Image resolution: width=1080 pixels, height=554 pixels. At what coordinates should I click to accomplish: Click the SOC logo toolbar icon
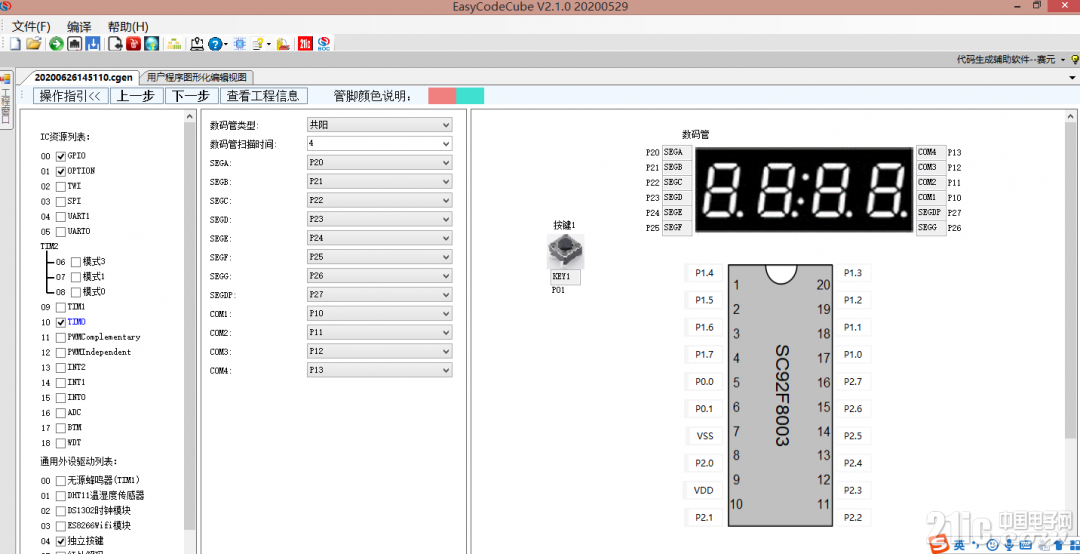324,44
